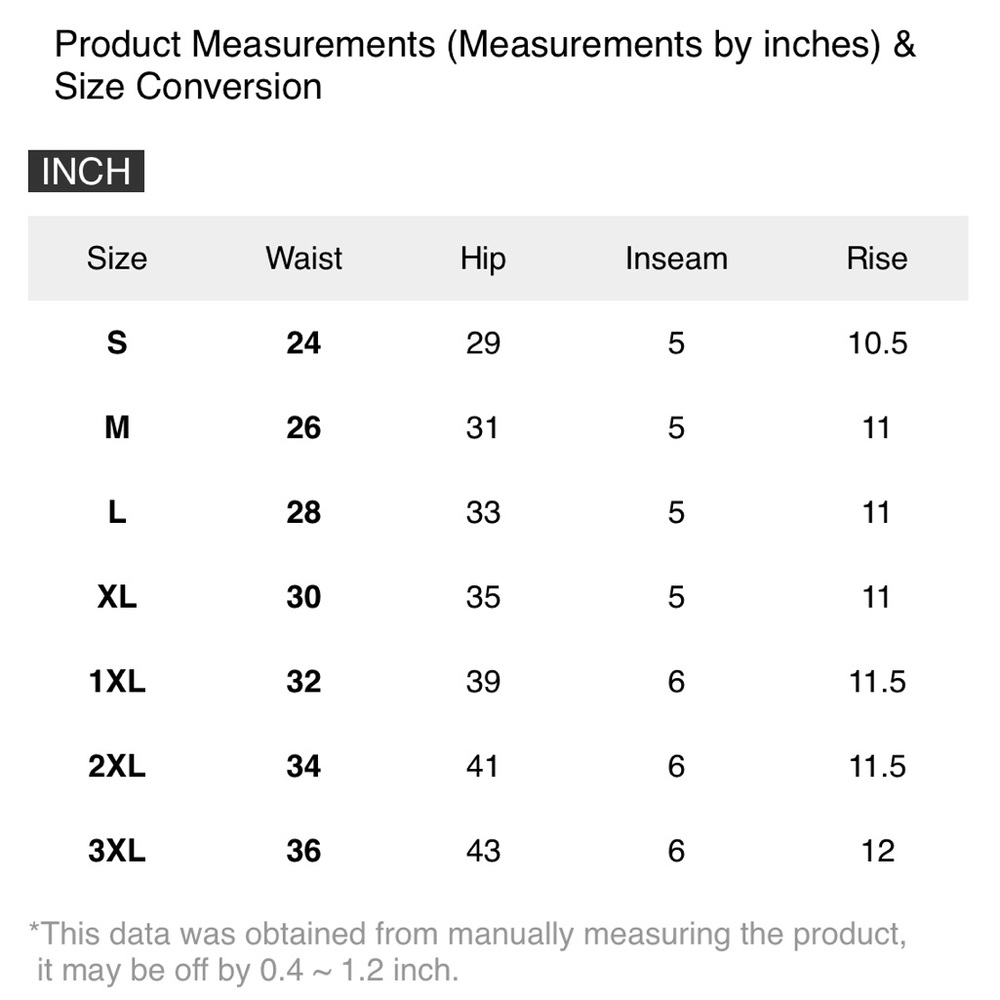Select the L size row label
The width and height of the screenshot is (1000, 1000).
click(117, 512)
